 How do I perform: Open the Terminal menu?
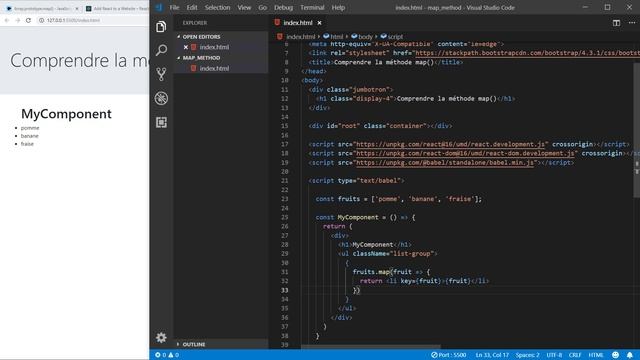point(312,7)
